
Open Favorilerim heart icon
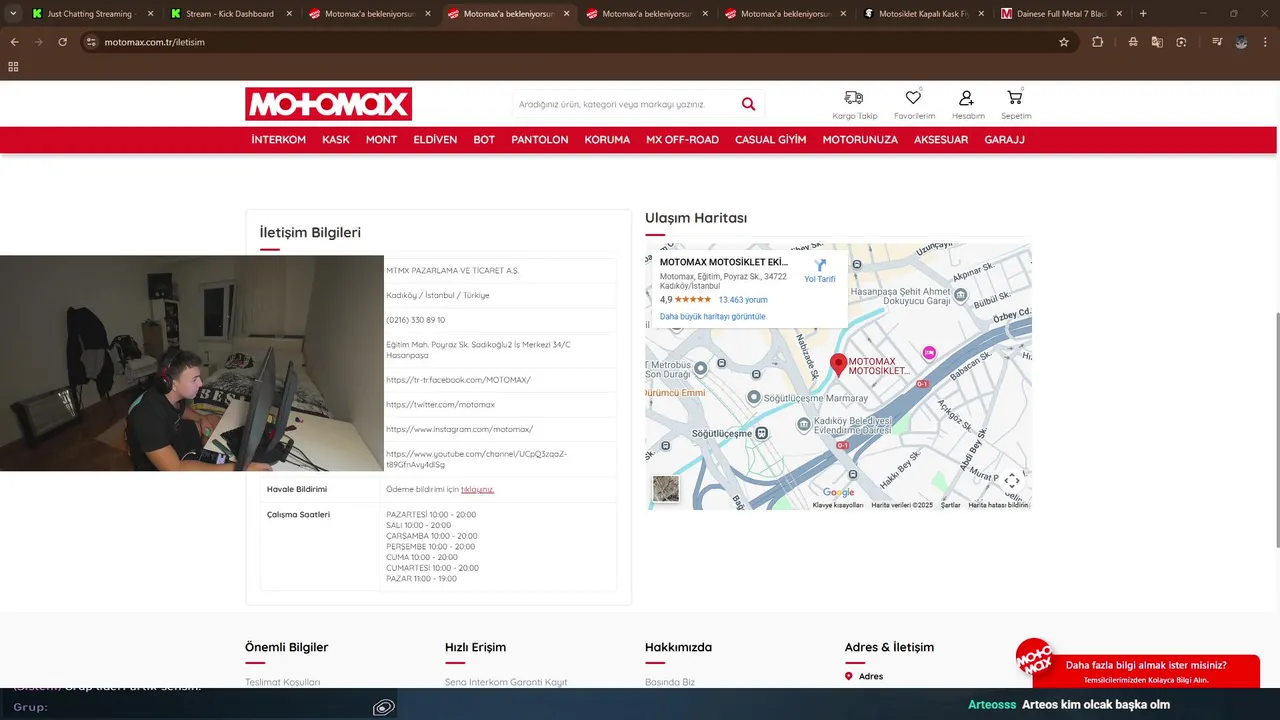[913, 97]
